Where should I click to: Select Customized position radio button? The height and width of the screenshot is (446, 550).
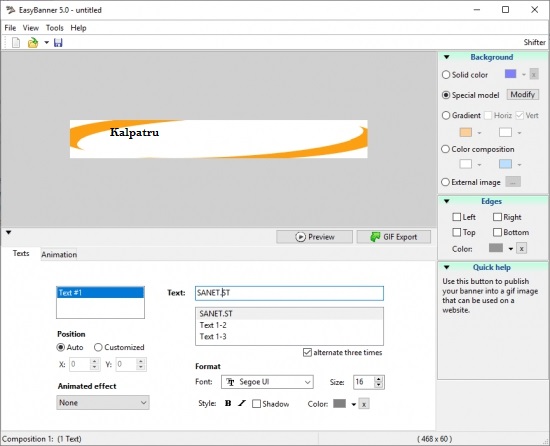pos(98,347)
